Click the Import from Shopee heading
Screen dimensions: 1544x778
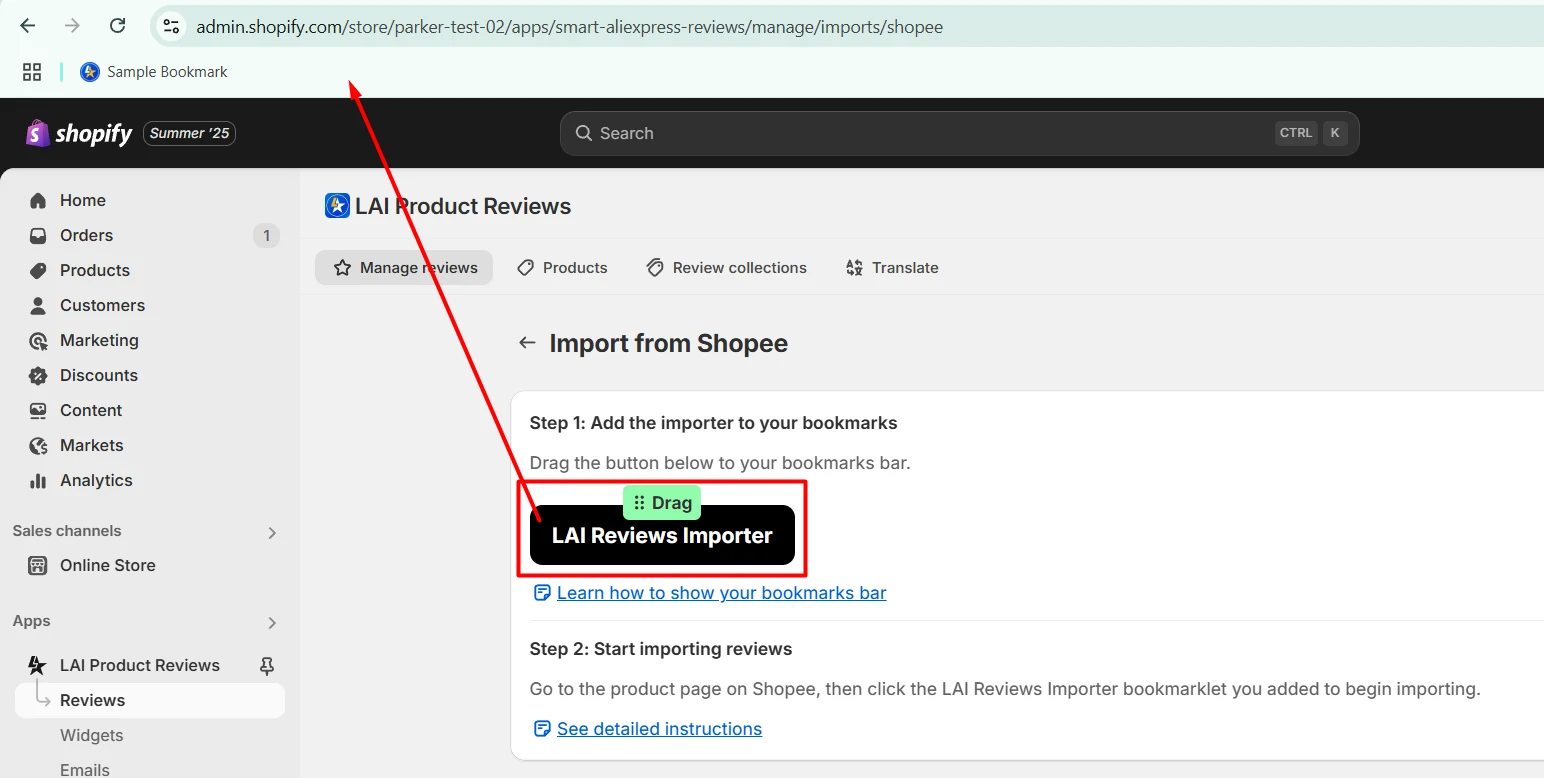click(x=669, y=343)
